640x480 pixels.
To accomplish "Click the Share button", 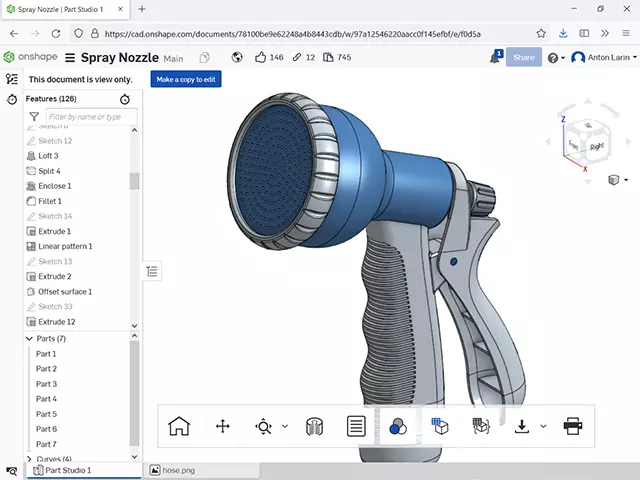I will 524,58.
